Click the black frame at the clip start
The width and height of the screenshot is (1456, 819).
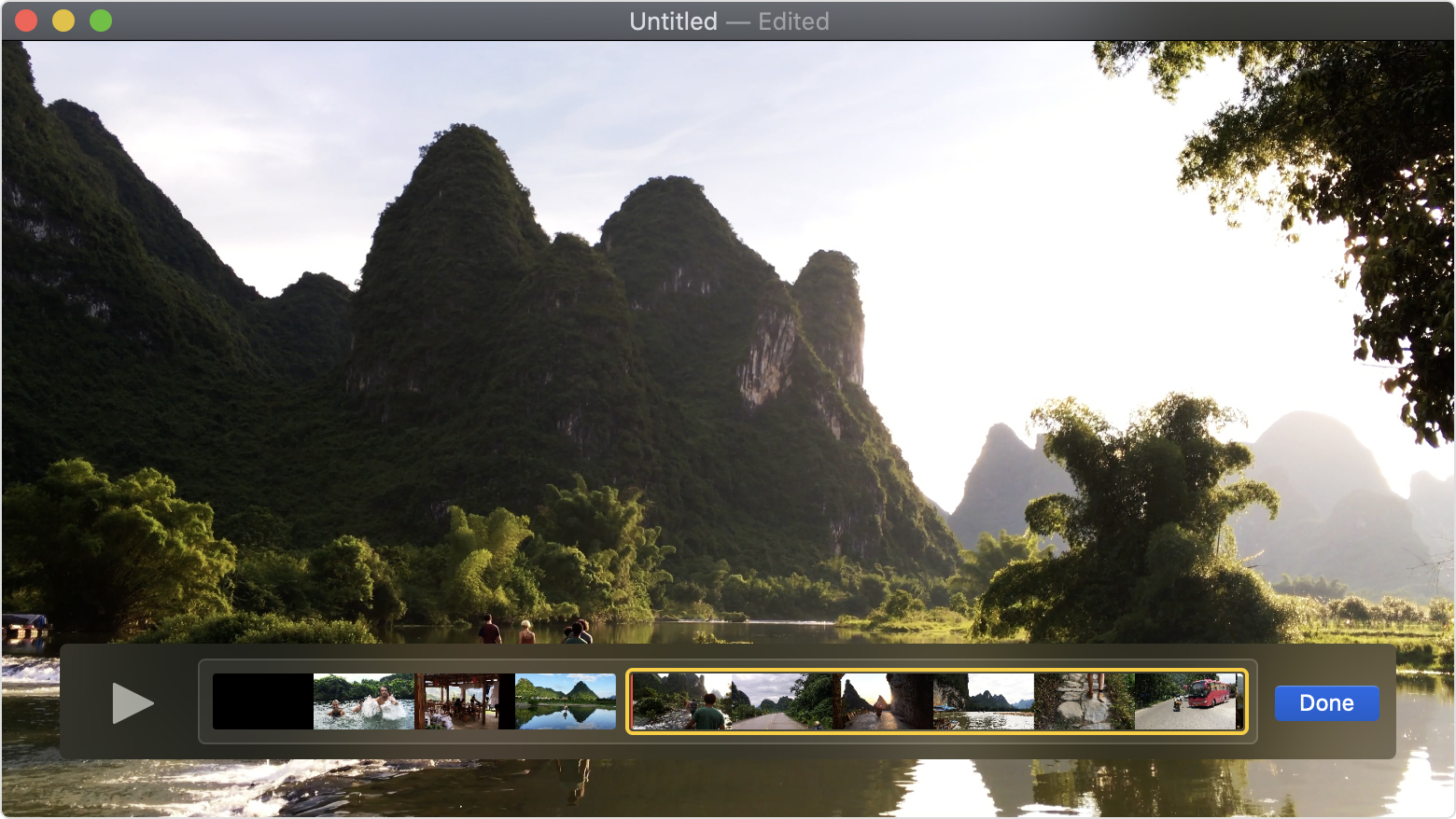(x=261, y=703)
